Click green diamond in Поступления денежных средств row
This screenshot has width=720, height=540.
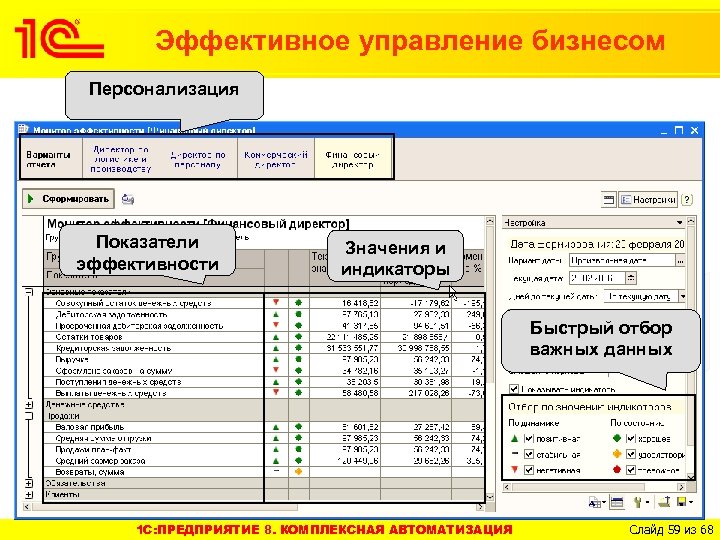298,382
